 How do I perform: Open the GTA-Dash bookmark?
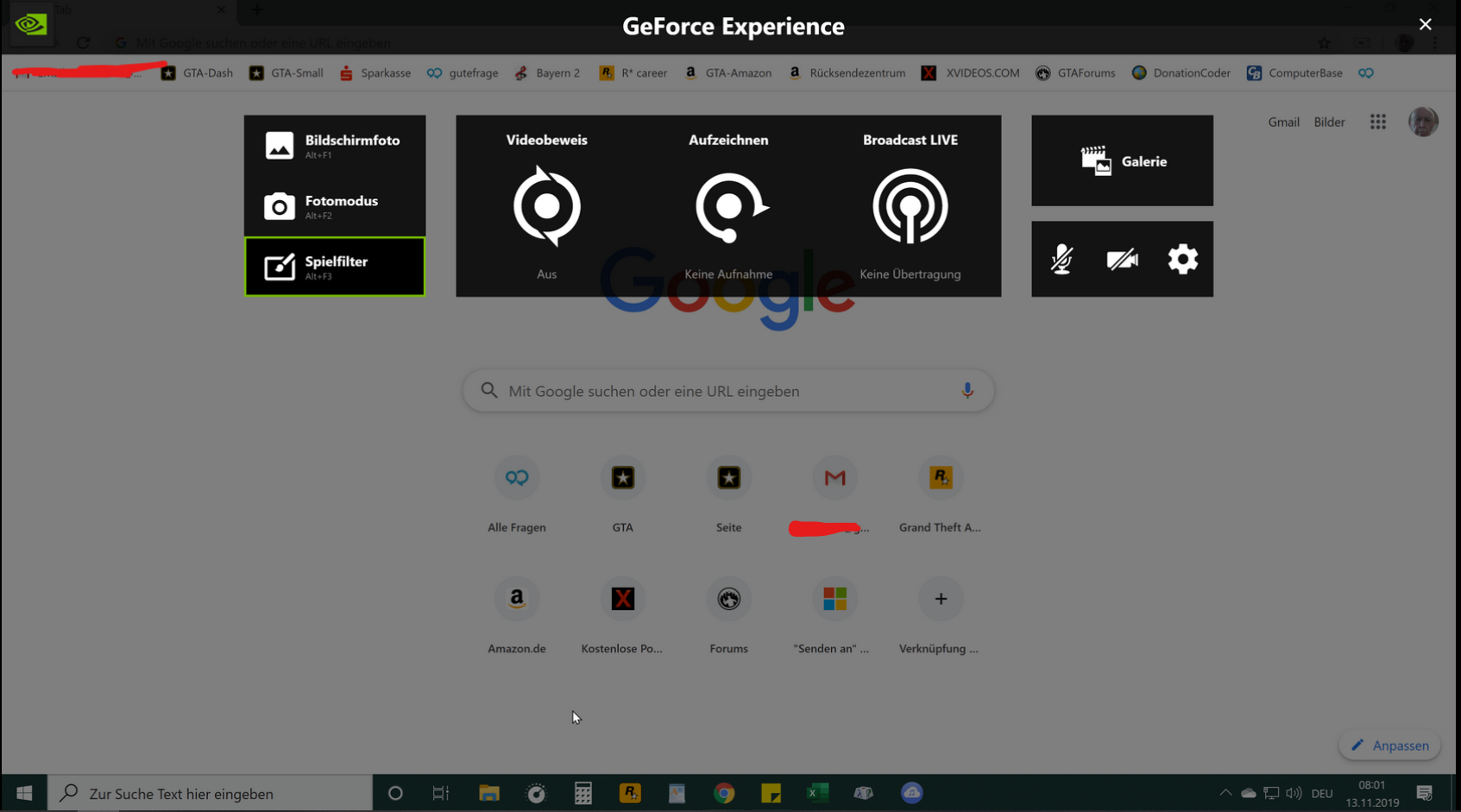tap(198, 72)
